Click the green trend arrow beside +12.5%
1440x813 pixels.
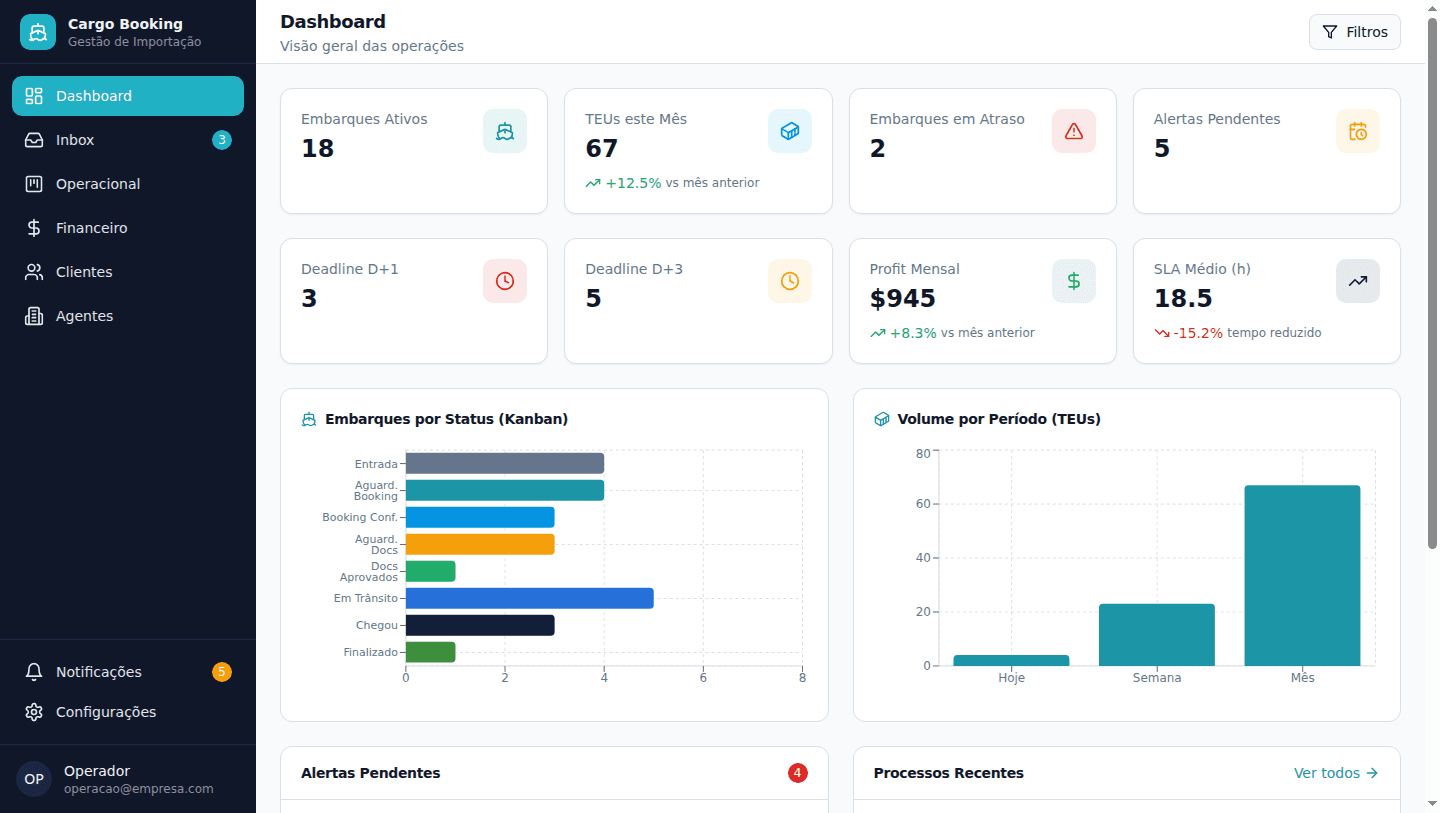click(593, 183)
